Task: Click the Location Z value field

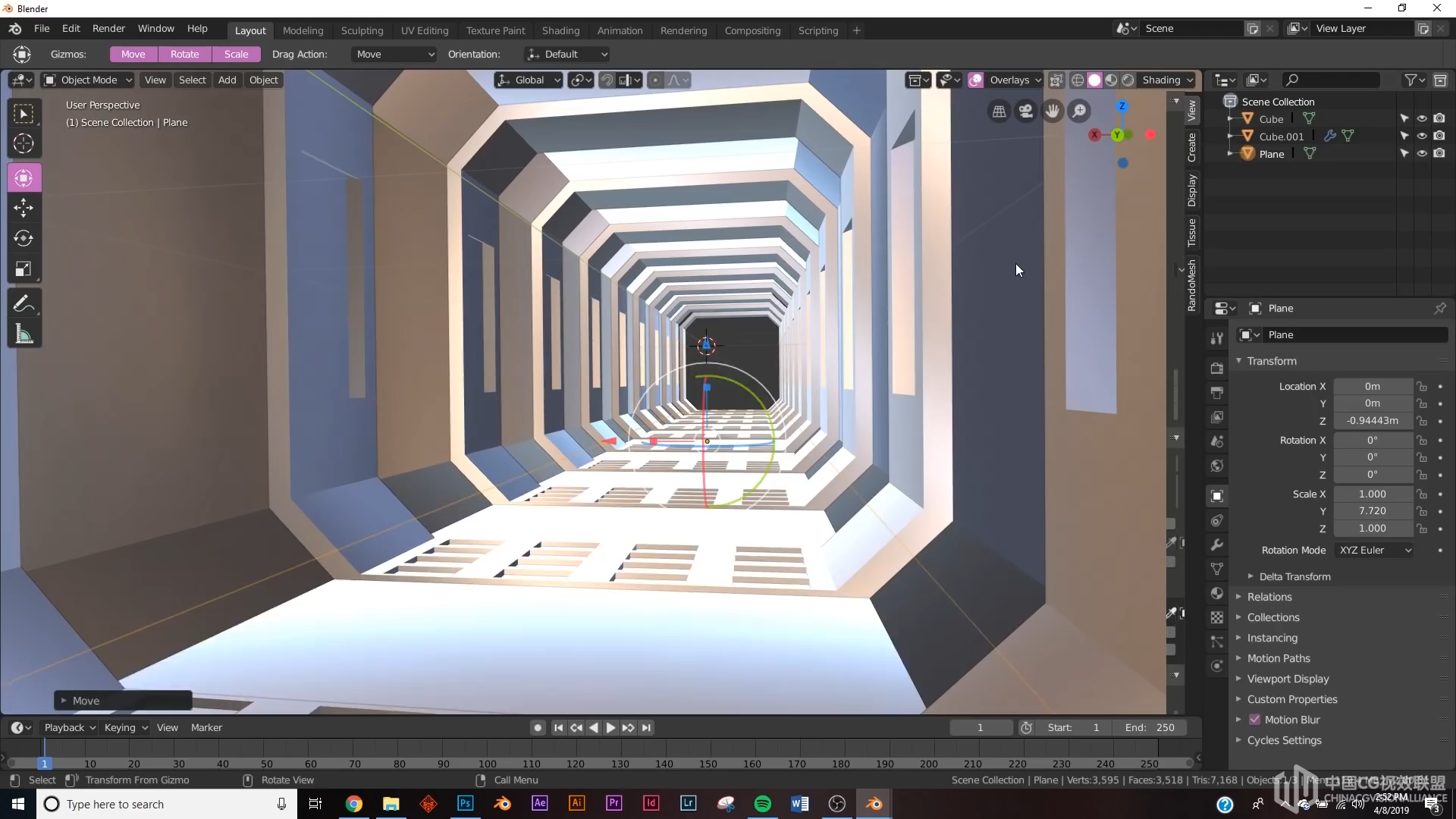Action: pyautogui.click(x=1372, y=421)
